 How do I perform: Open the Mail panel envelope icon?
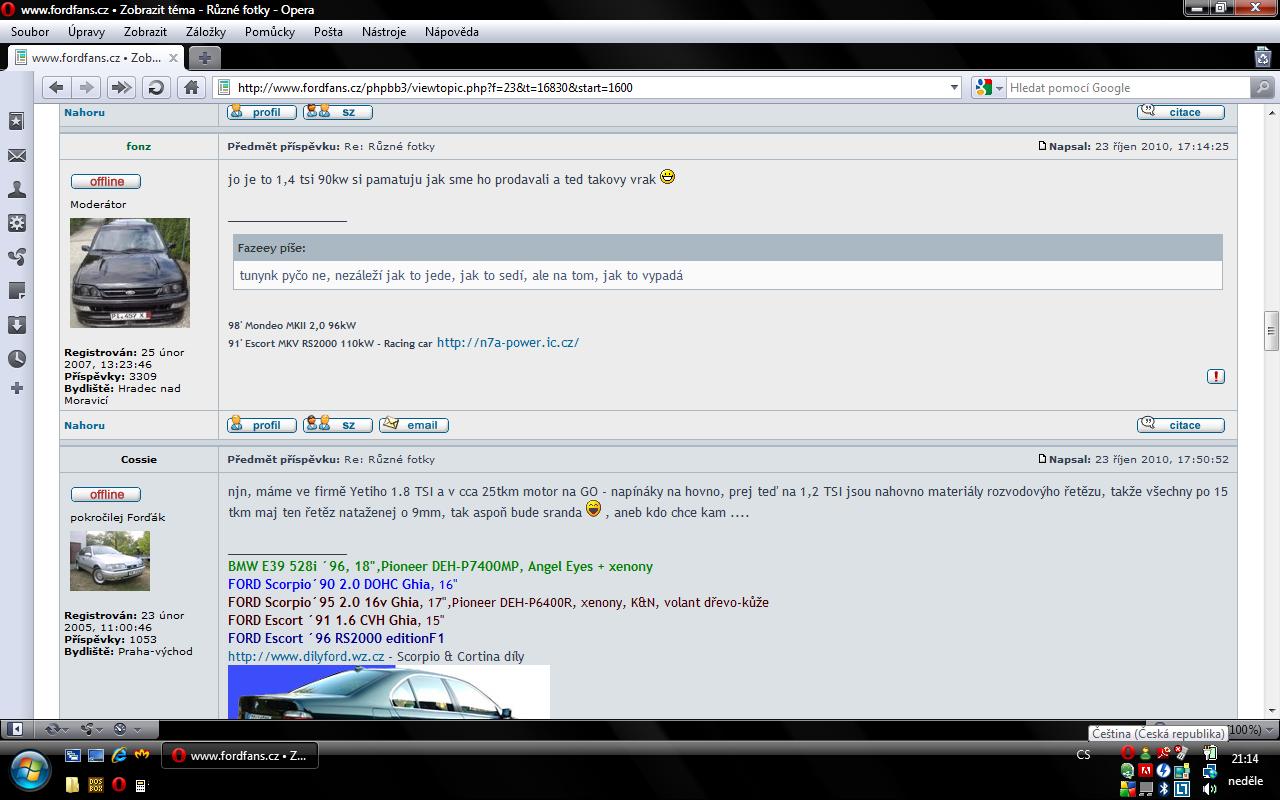(16, 156)
